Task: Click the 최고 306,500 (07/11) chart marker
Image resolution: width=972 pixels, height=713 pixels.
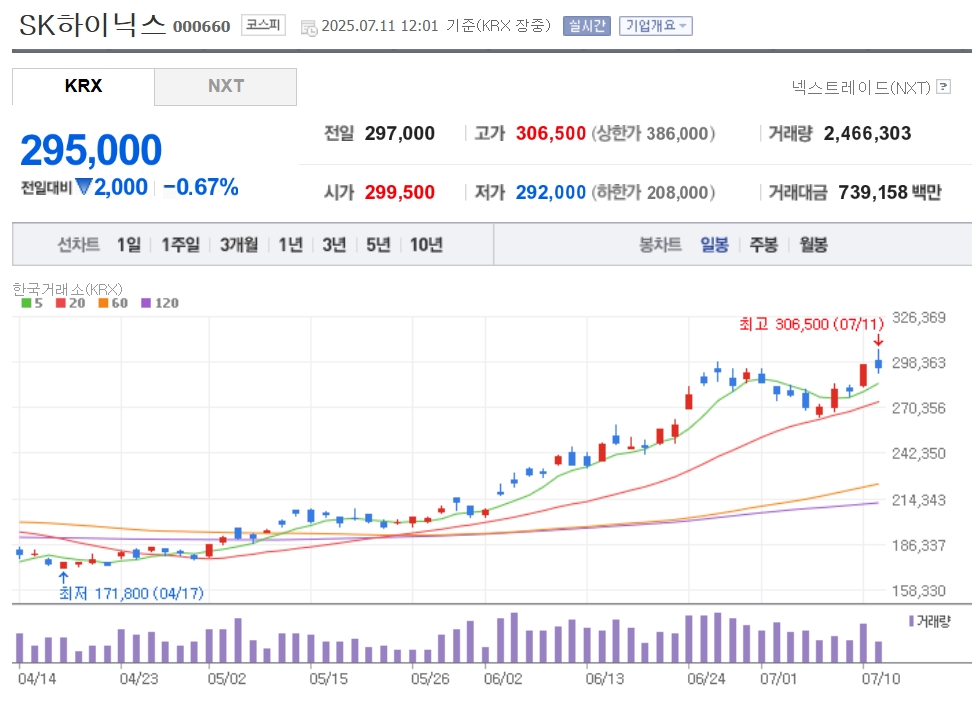Action: 811,324
